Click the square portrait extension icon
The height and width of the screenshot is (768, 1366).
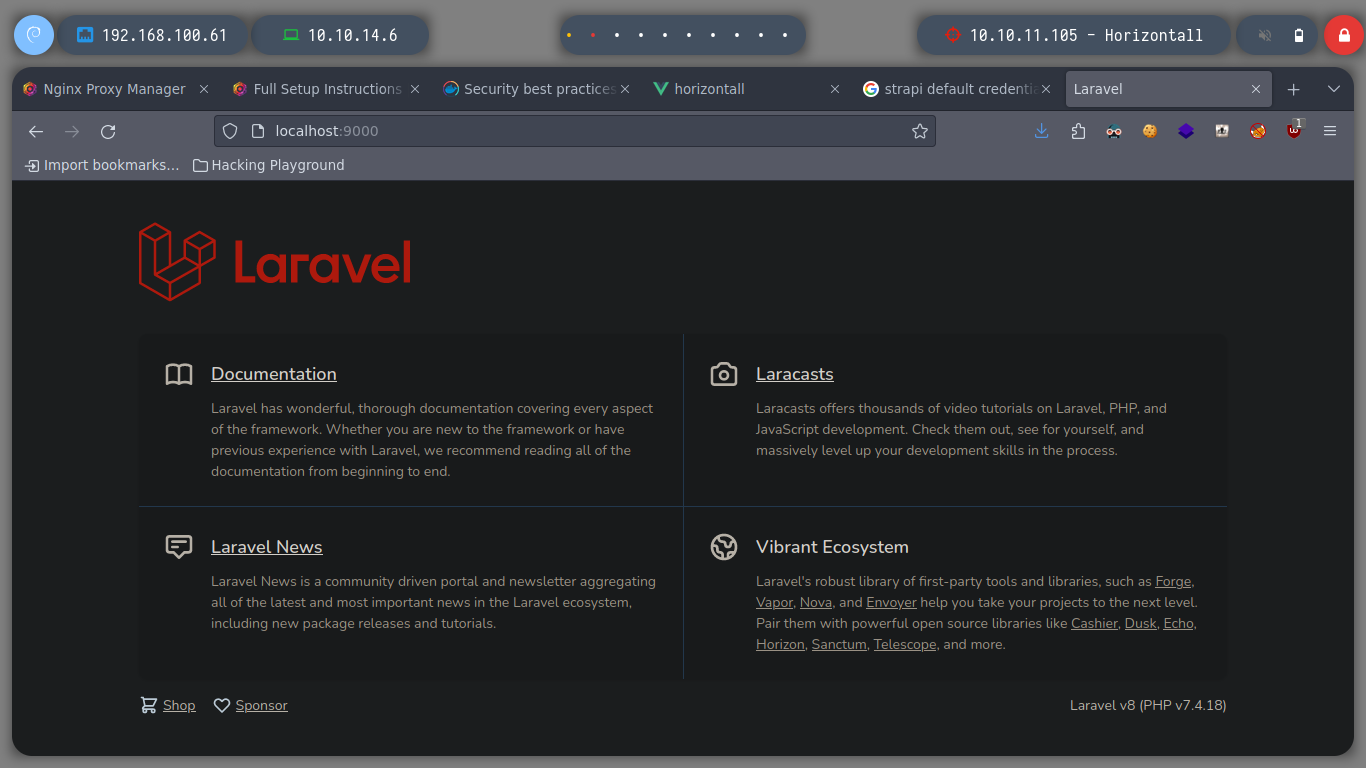(1222, 131)
